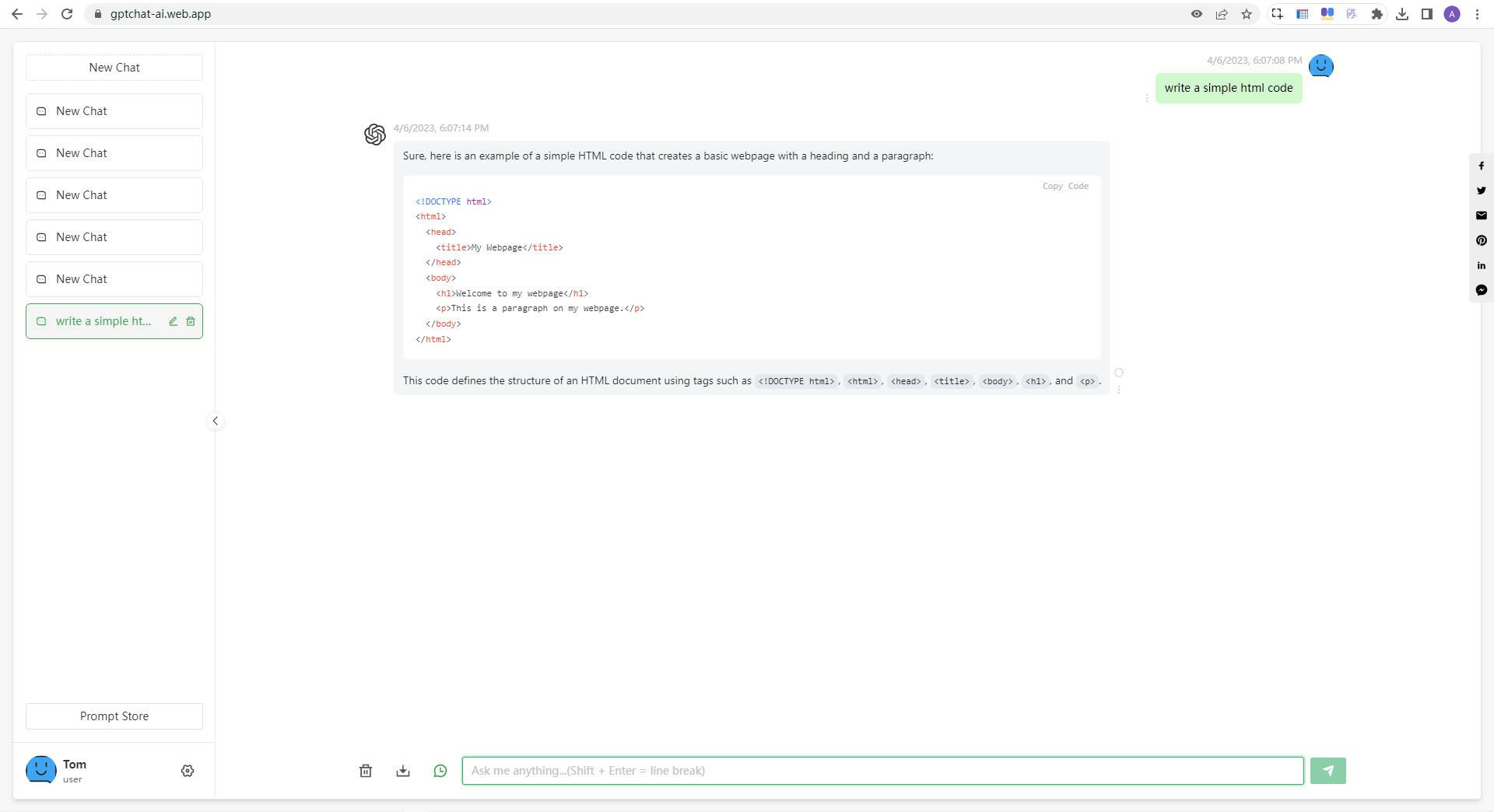Viewport: 1494px width, 812px height.
Task: Clear conversation with bottom trash icon
Action: [366, 771]
